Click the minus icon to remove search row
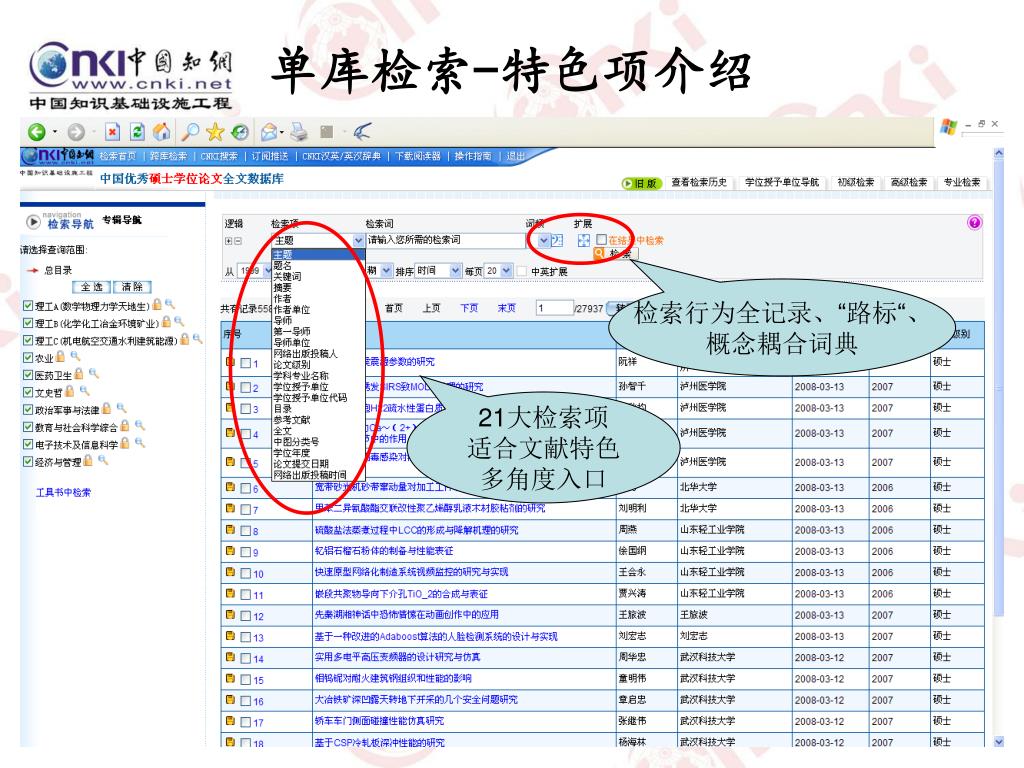Image resolution: width=1024 pixels, height=768 pixels. 238,241
